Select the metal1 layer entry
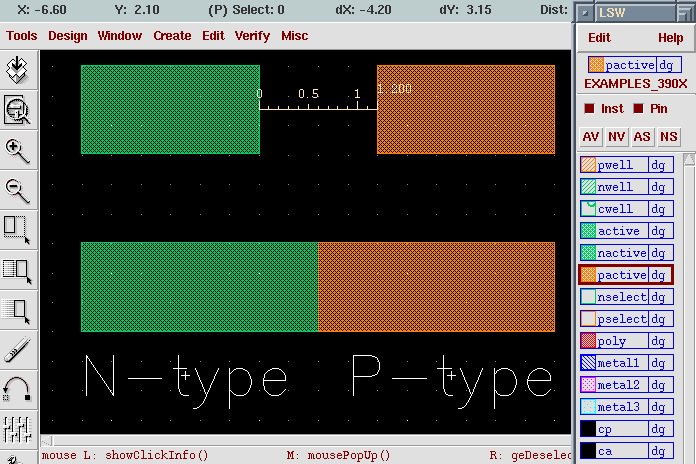The height and width of the screenshot is (464, 696). (x=627, y=363)
